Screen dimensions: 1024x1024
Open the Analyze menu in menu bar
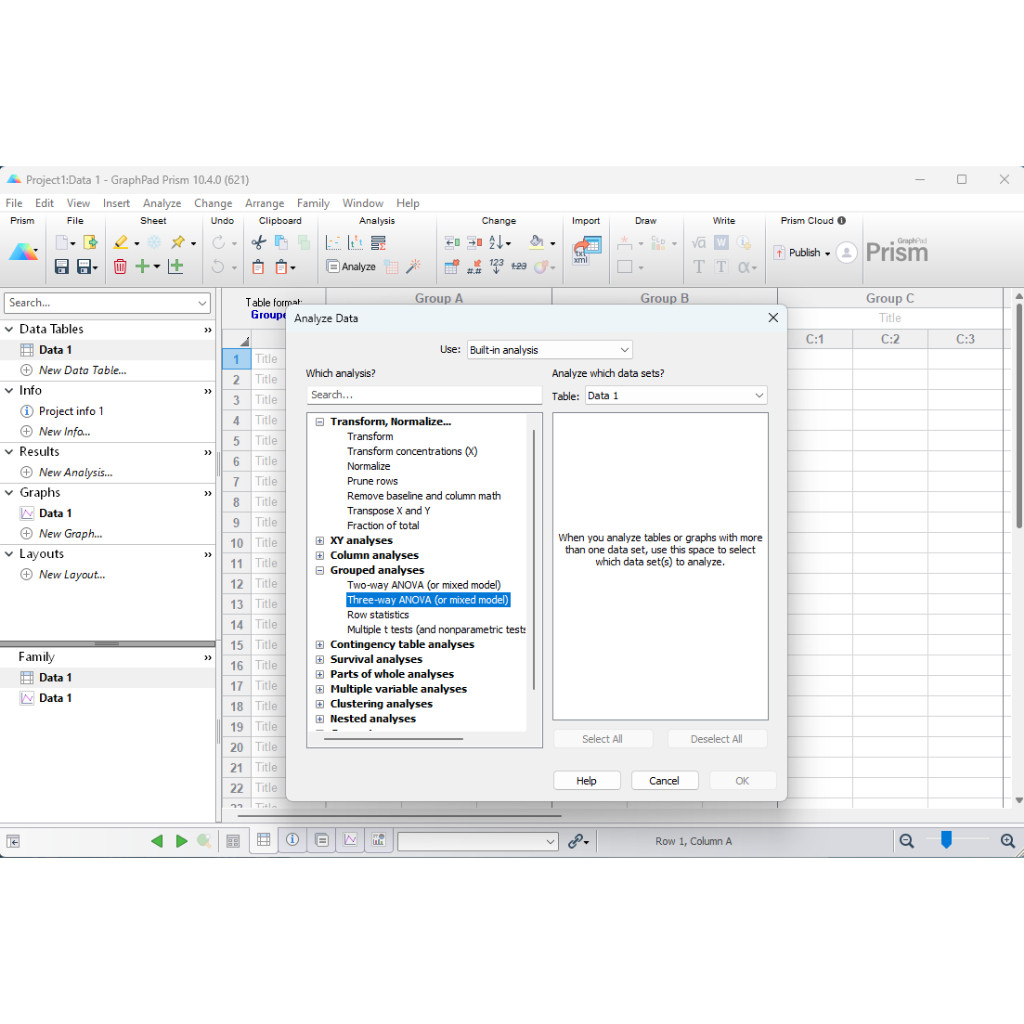pyautogui.click(x=161, y=203)
